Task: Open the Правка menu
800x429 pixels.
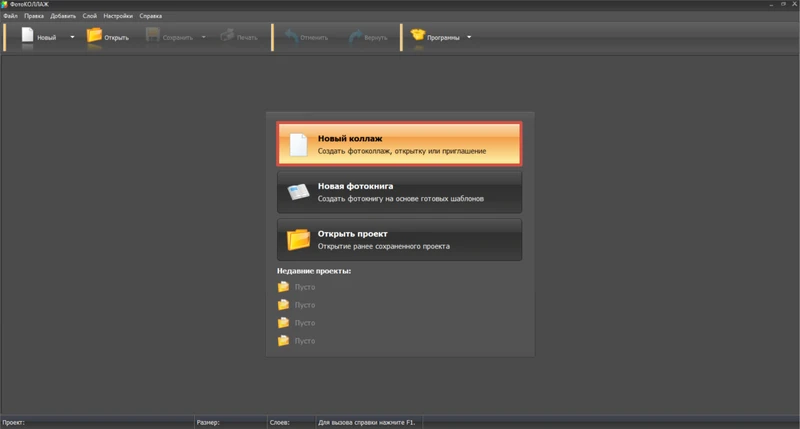Action: (34, 16)
